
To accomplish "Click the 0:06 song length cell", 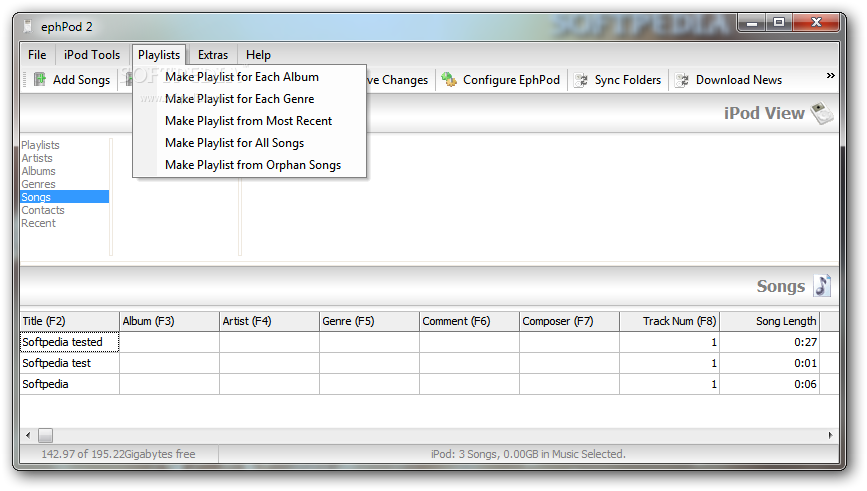I will [x=770, y=384].
